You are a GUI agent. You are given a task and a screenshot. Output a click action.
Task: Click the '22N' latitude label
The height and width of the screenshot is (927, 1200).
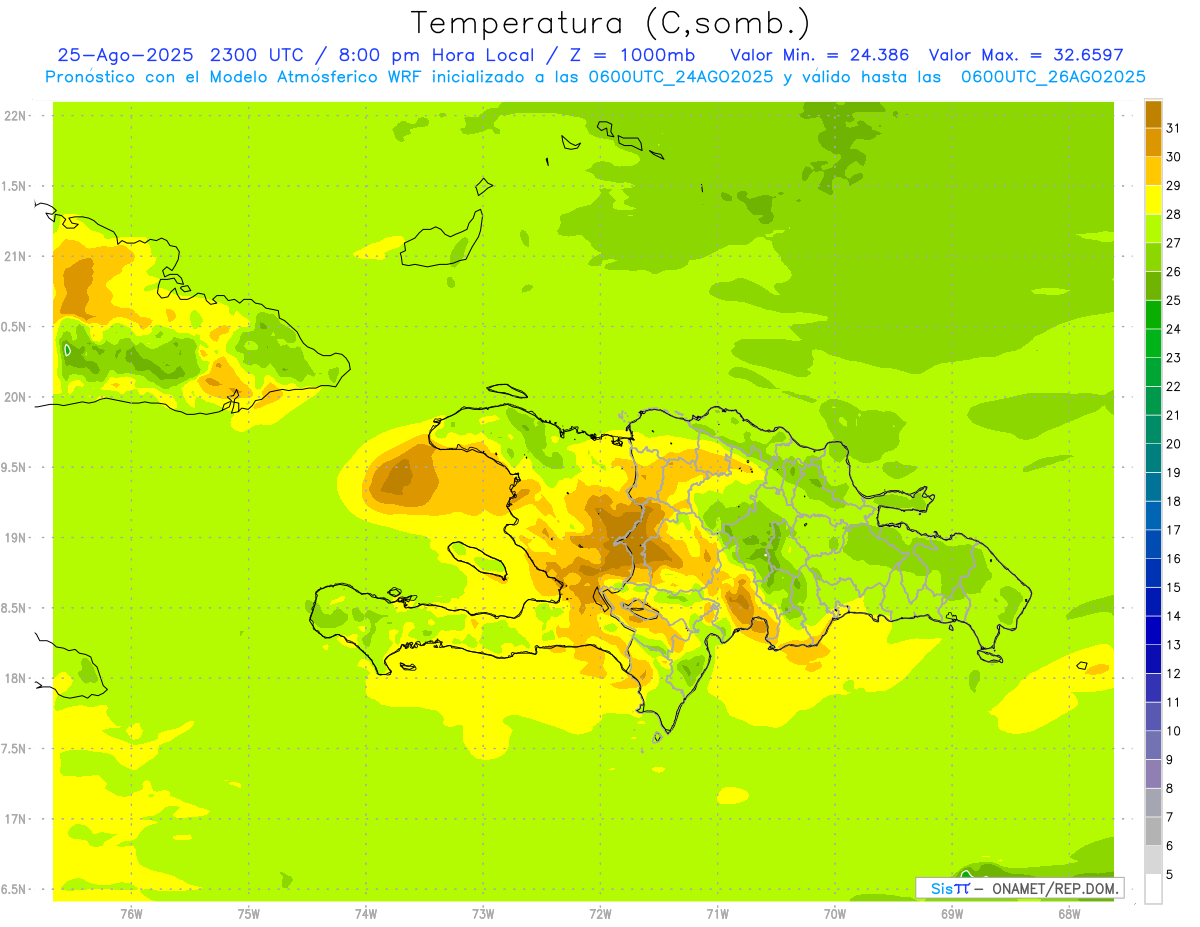pos(15,116)
